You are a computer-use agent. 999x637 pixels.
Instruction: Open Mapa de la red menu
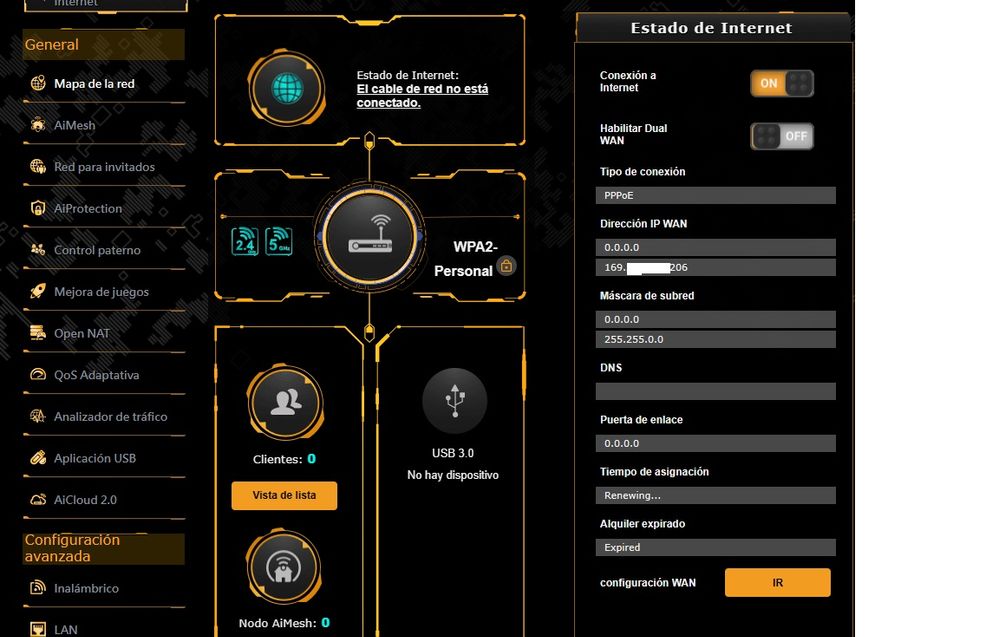(x=94, y=84)
